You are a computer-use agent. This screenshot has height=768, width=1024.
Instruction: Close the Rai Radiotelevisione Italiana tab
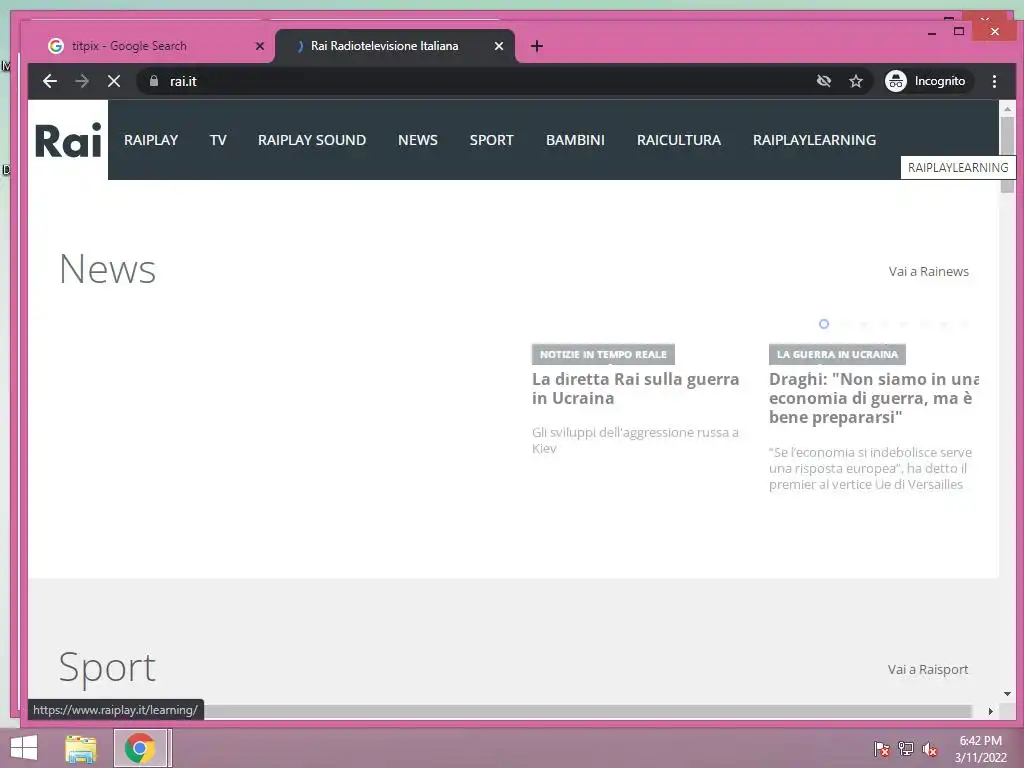[x=498, y=46]
